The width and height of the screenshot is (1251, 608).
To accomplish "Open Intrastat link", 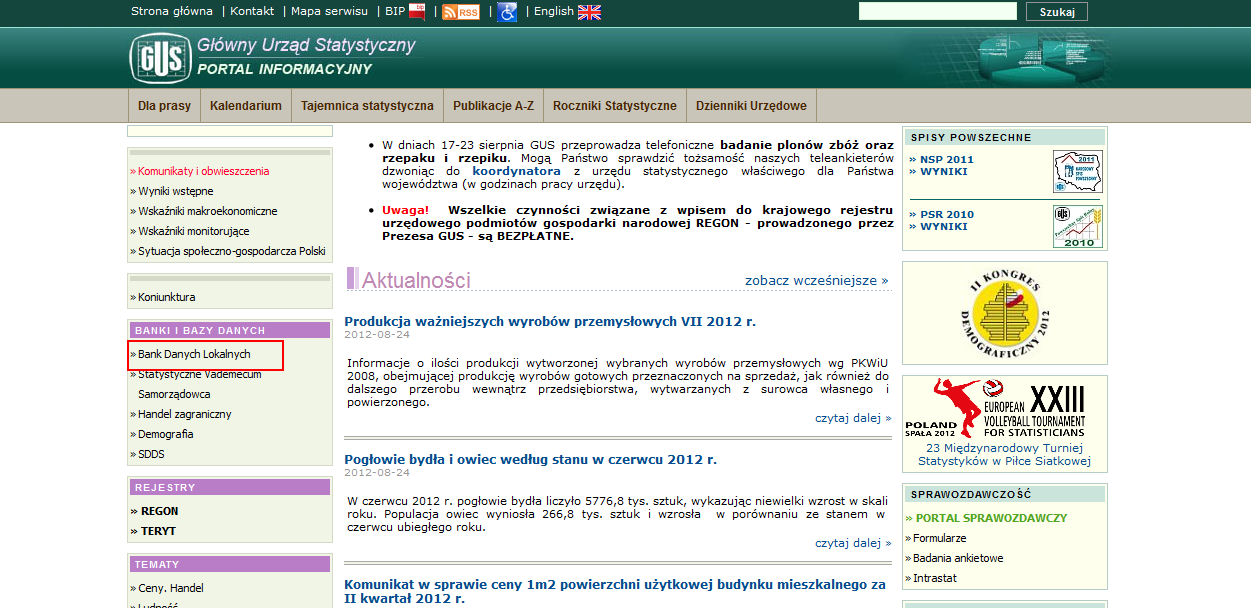I will [935, 578].
